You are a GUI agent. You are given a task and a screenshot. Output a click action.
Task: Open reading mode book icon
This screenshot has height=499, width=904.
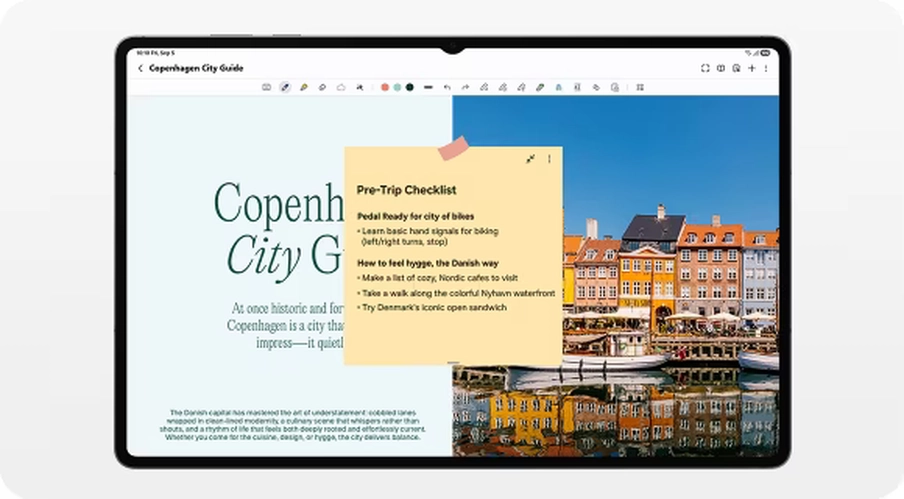(x=721, y=69)
